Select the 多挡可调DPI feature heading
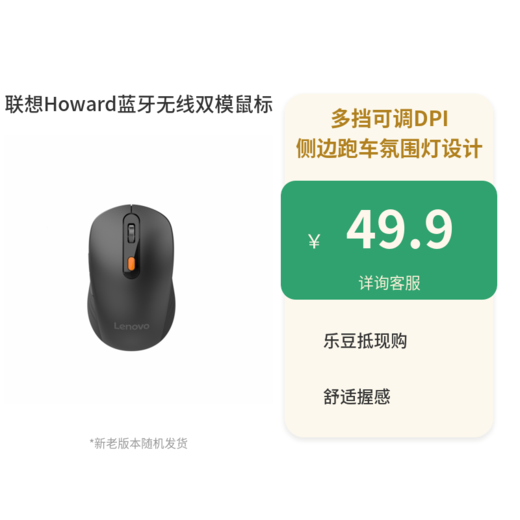 pos(389,119)
